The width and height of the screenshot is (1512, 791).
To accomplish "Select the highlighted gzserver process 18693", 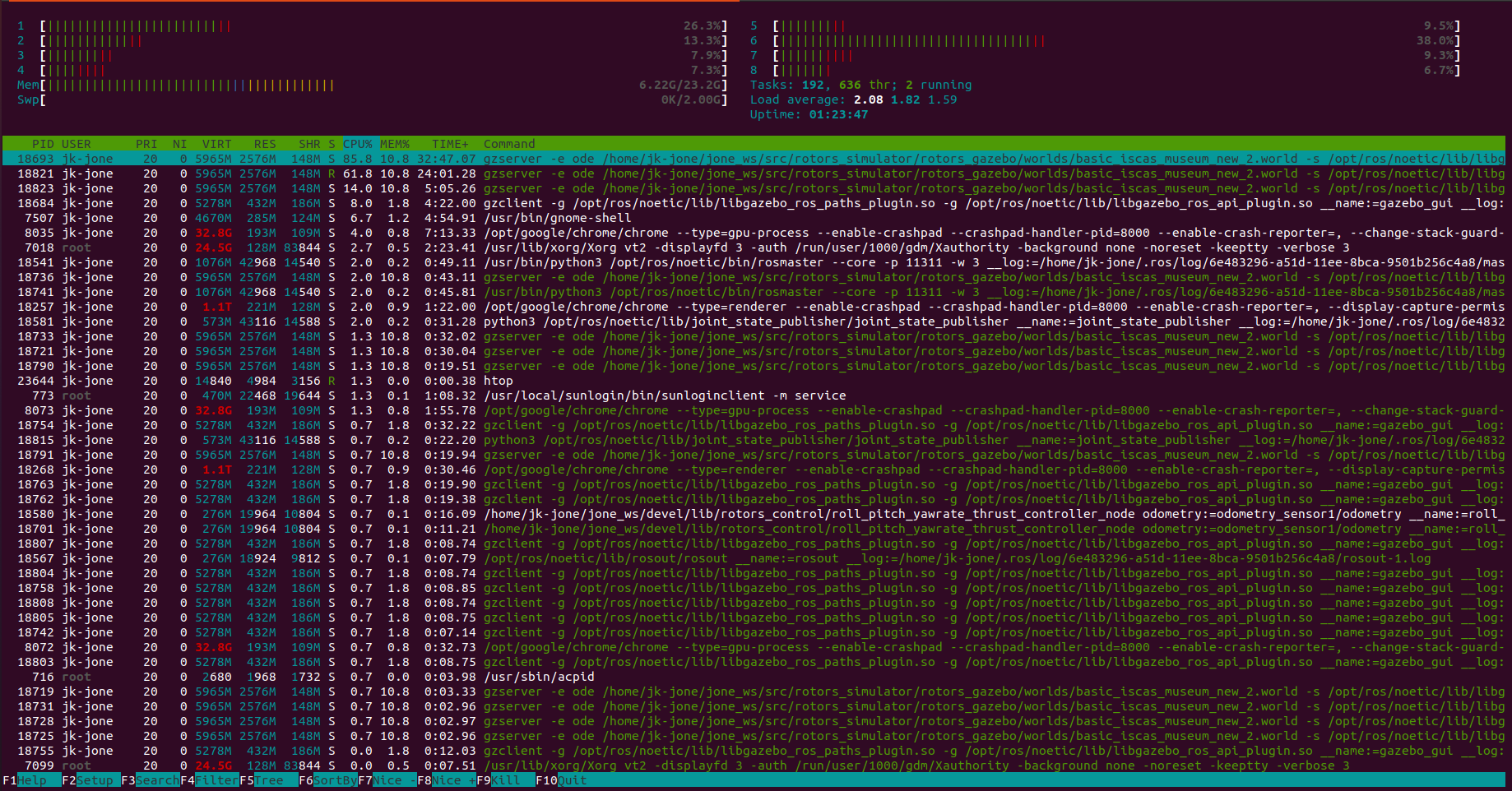I will (x=754, y=159).
